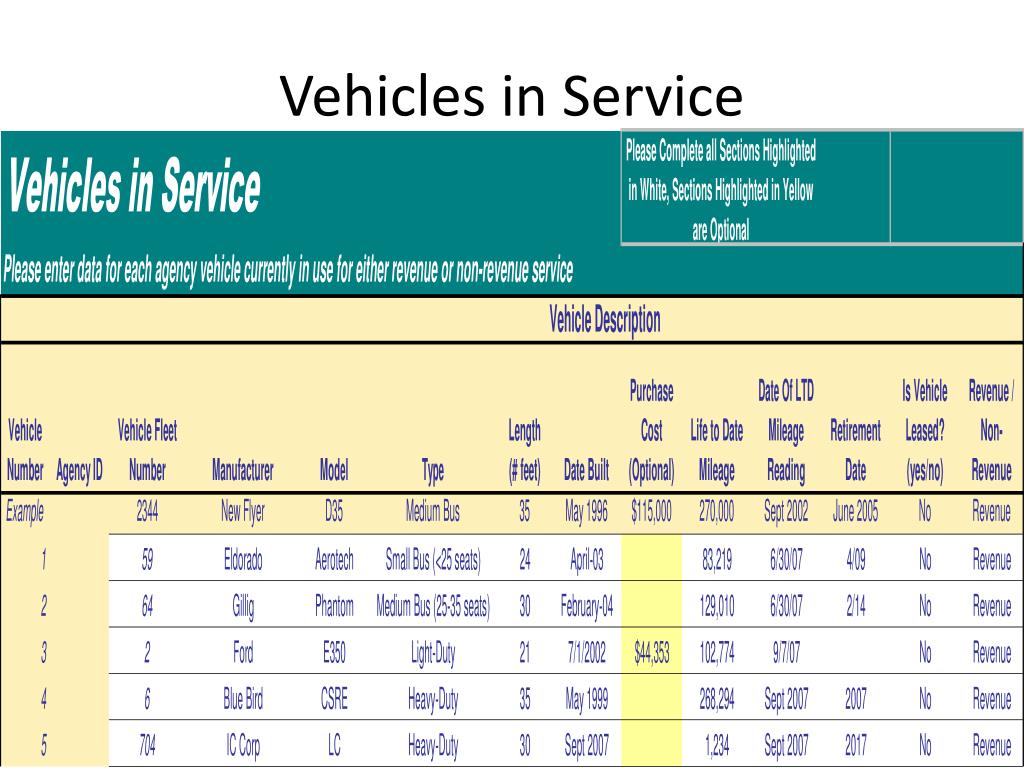Click the '9/7/07' mileage reading date cell
This screenshot has height=768, width=1024.
pos(786,652)
